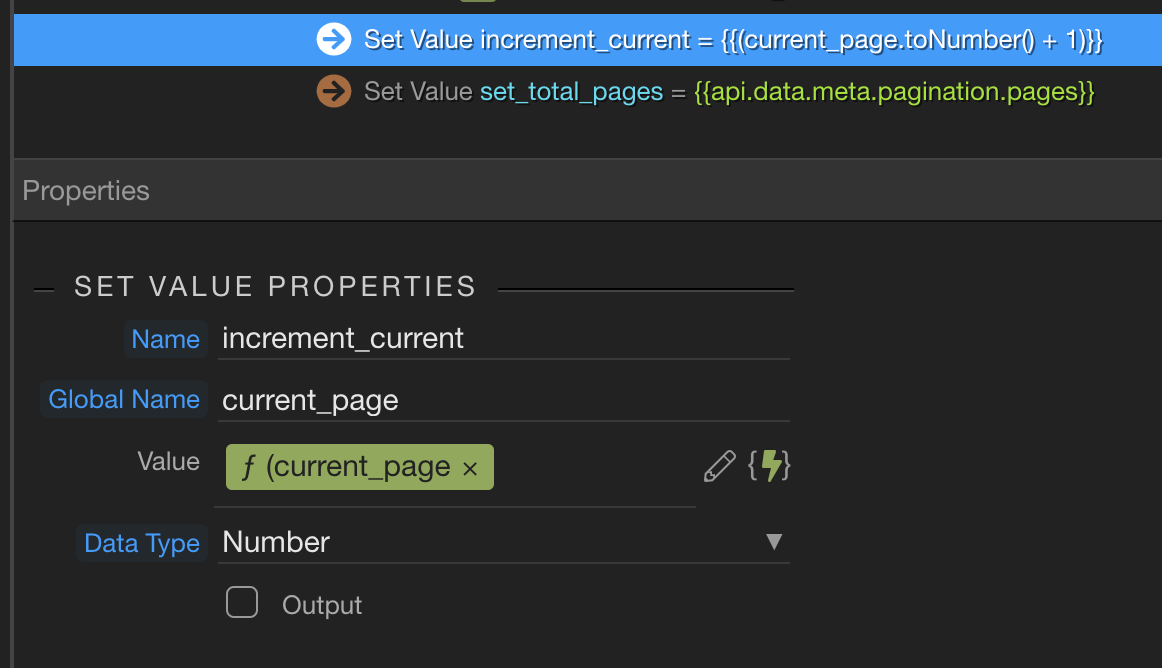Select the set_total_pages step name
The image size is (1162, 668).
coord(571,92)
